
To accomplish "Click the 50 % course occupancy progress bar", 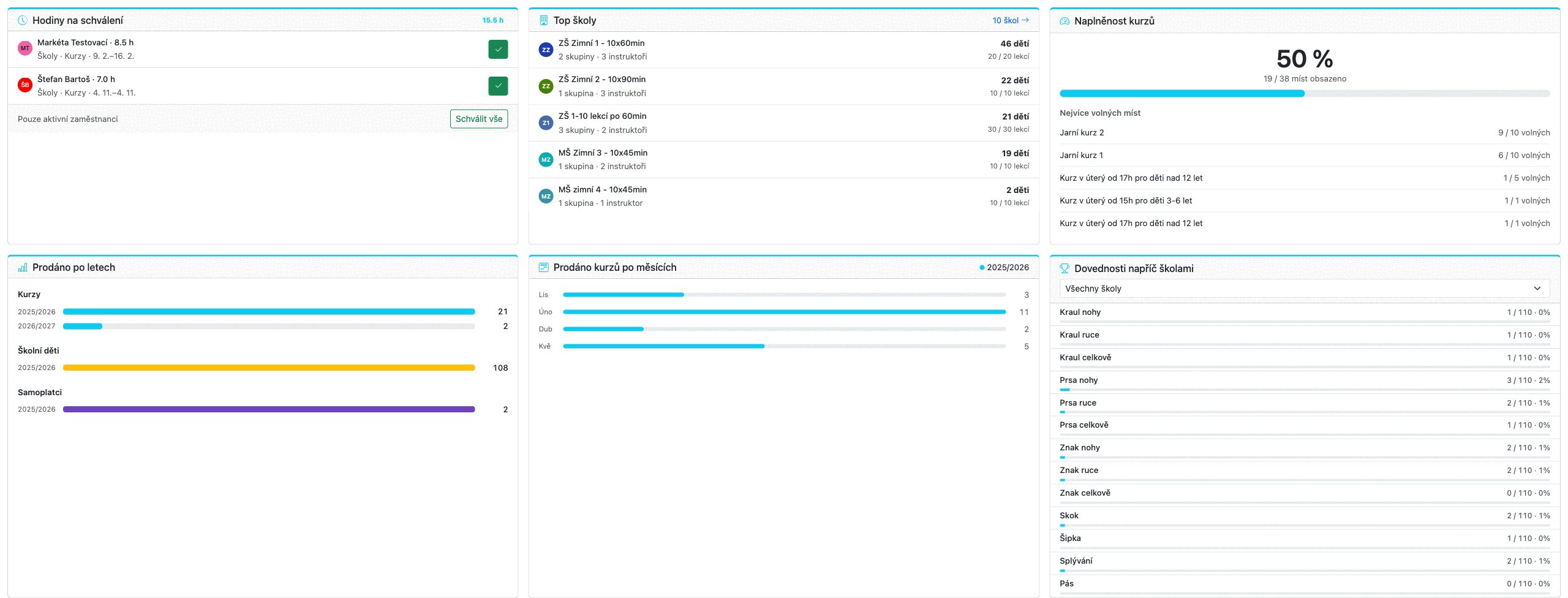I will point(1305,94).
